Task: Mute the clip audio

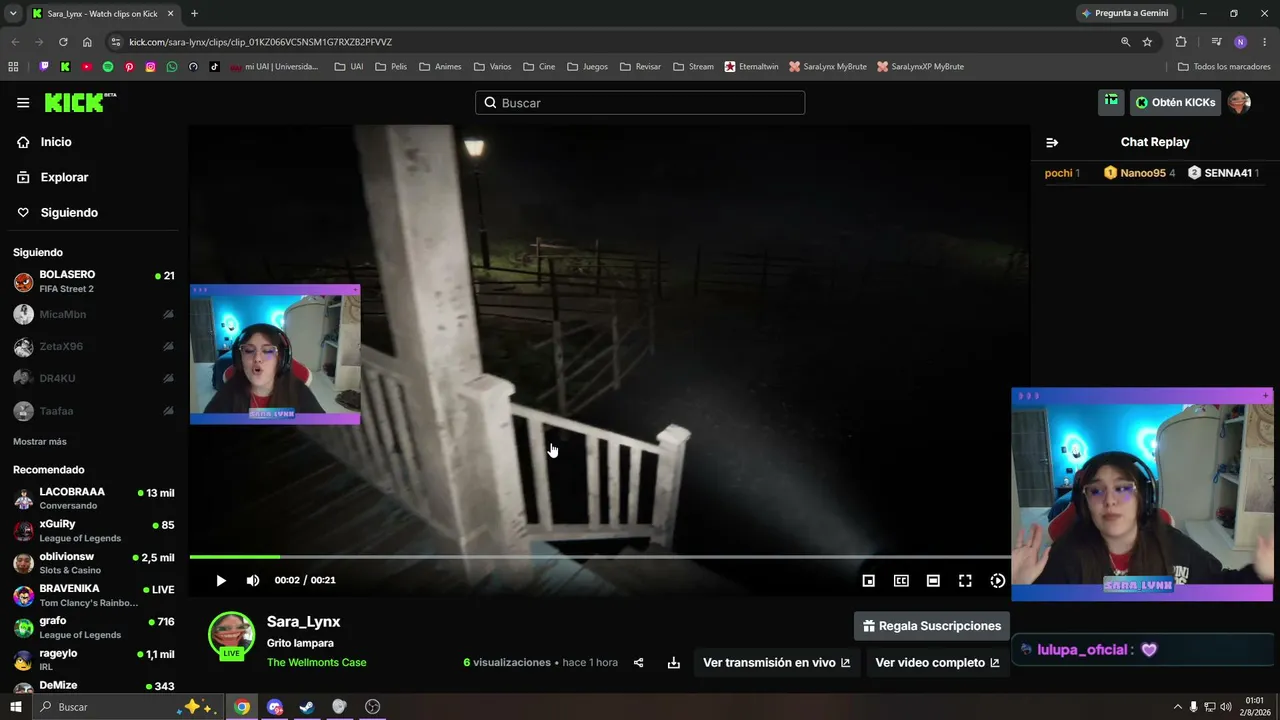Action: (x=253, y=581)
